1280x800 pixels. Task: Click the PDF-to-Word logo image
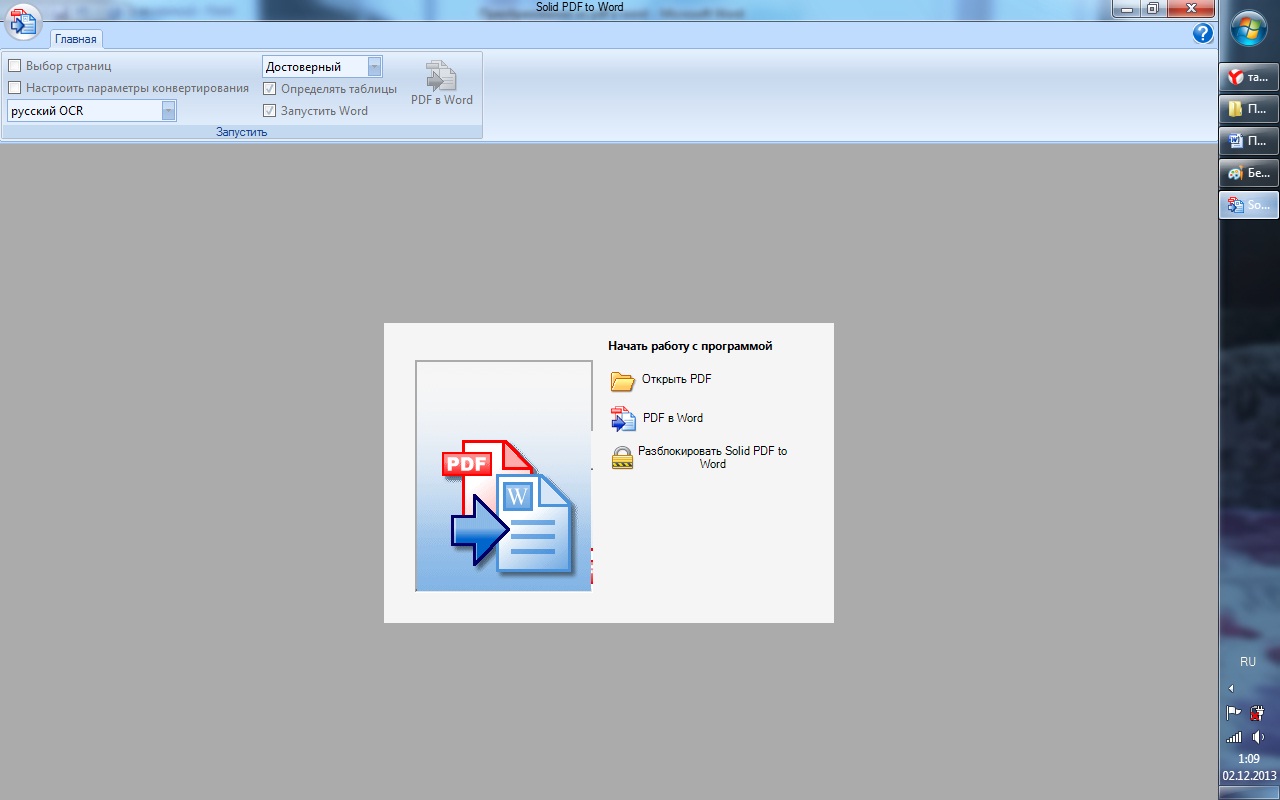click(504, 476)
